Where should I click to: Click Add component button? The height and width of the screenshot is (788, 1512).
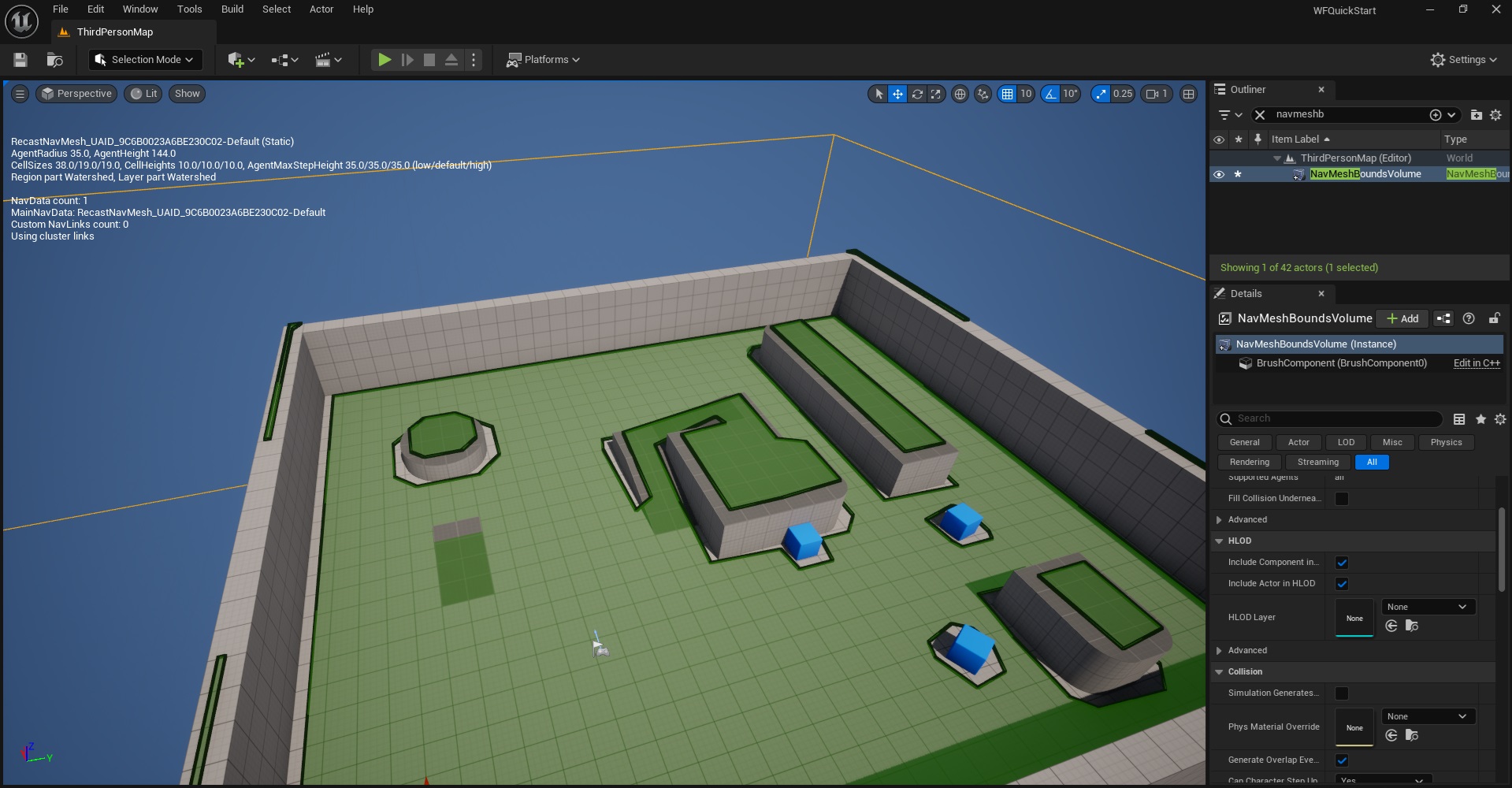point(1402,318)
